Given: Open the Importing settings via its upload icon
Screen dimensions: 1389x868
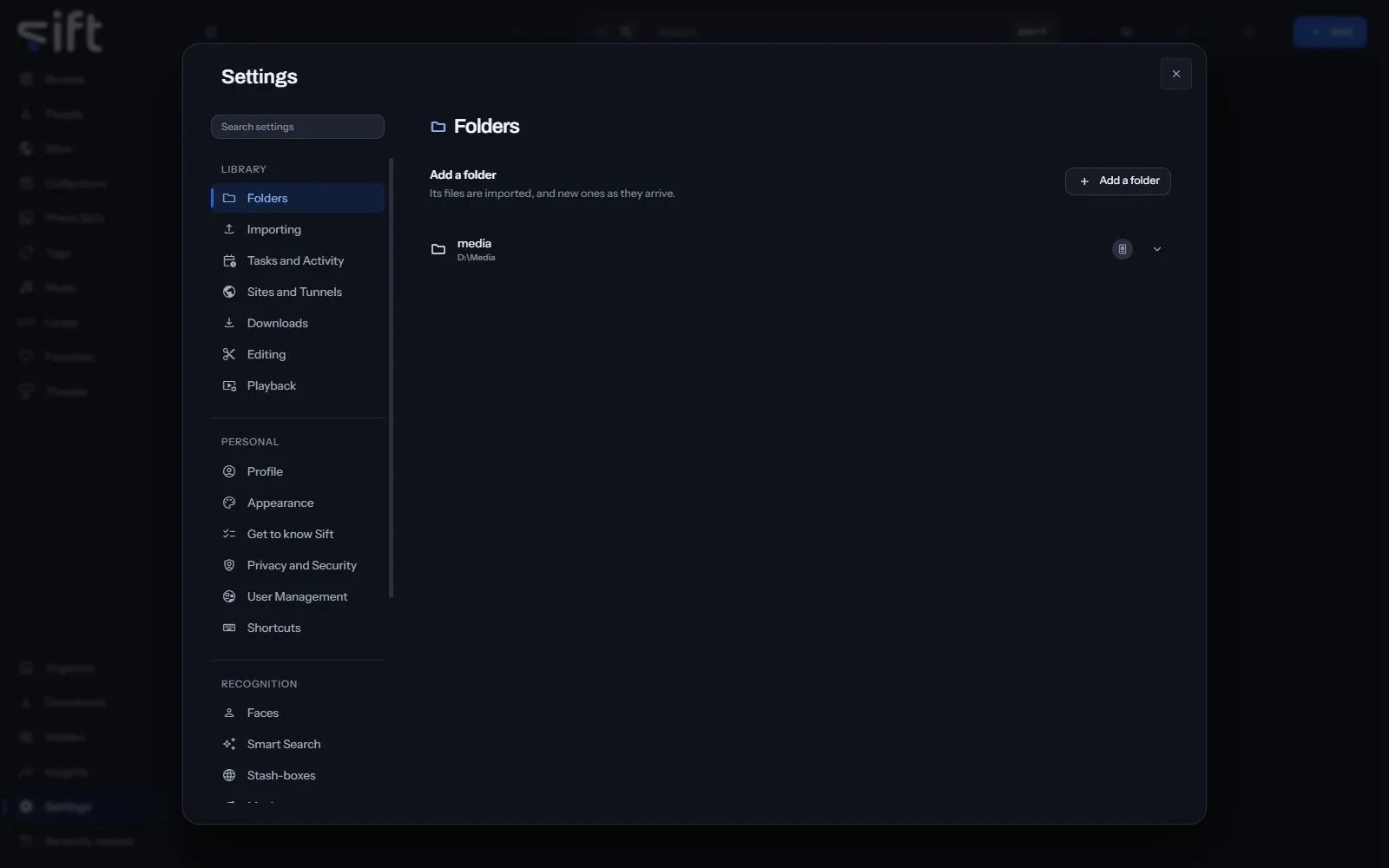Looking at the screenshot, I should 229,229.
